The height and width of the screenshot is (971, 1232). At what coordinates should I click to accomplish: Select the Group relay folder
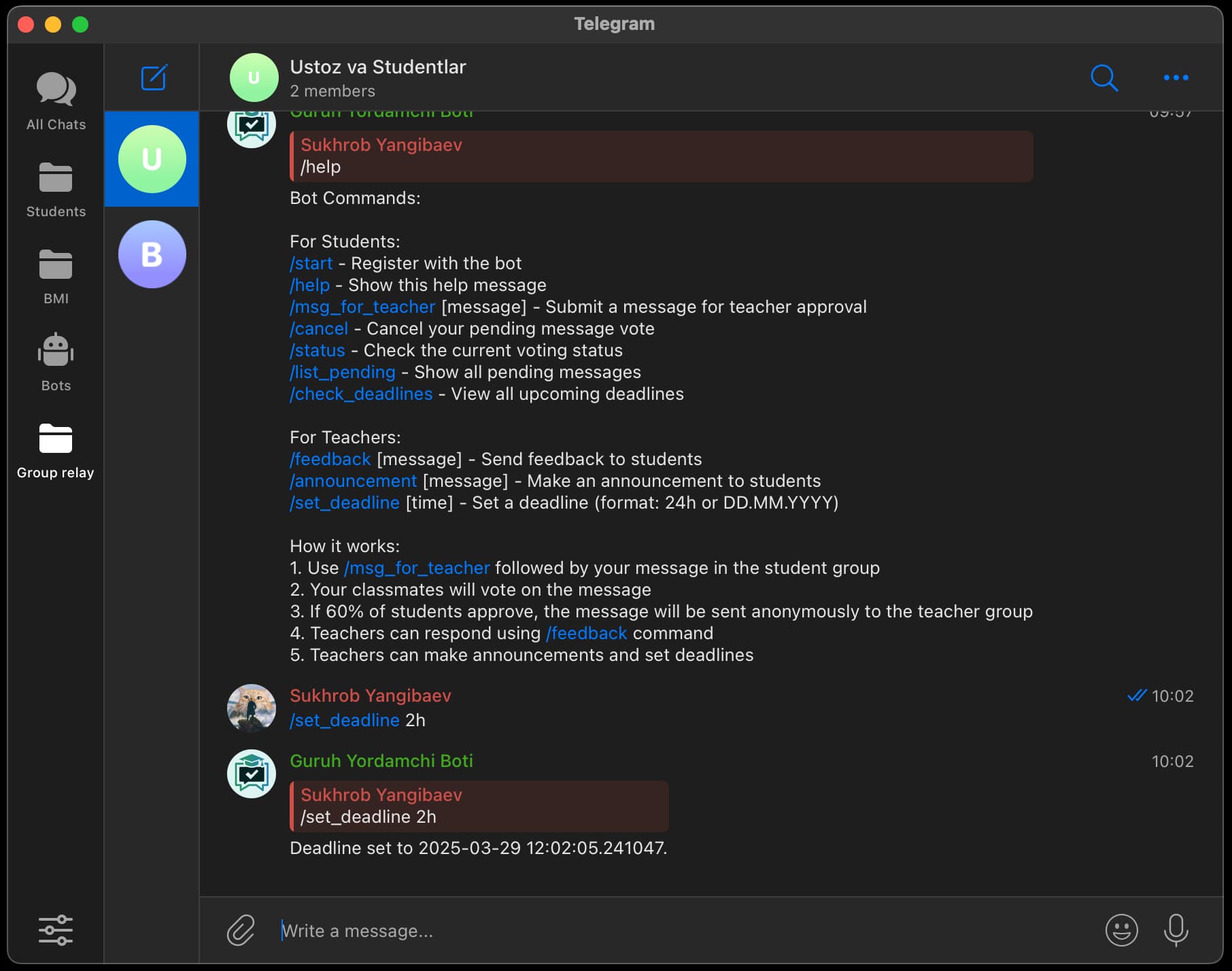(56, 451)
